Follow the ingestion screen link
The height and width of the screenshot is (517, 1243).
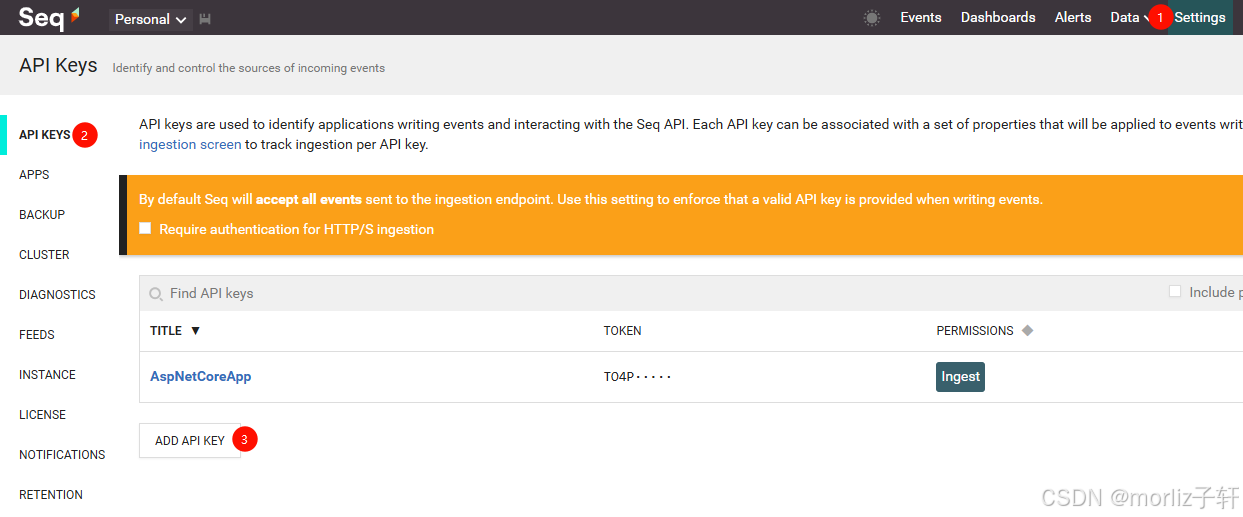click(x=190, y=145)
